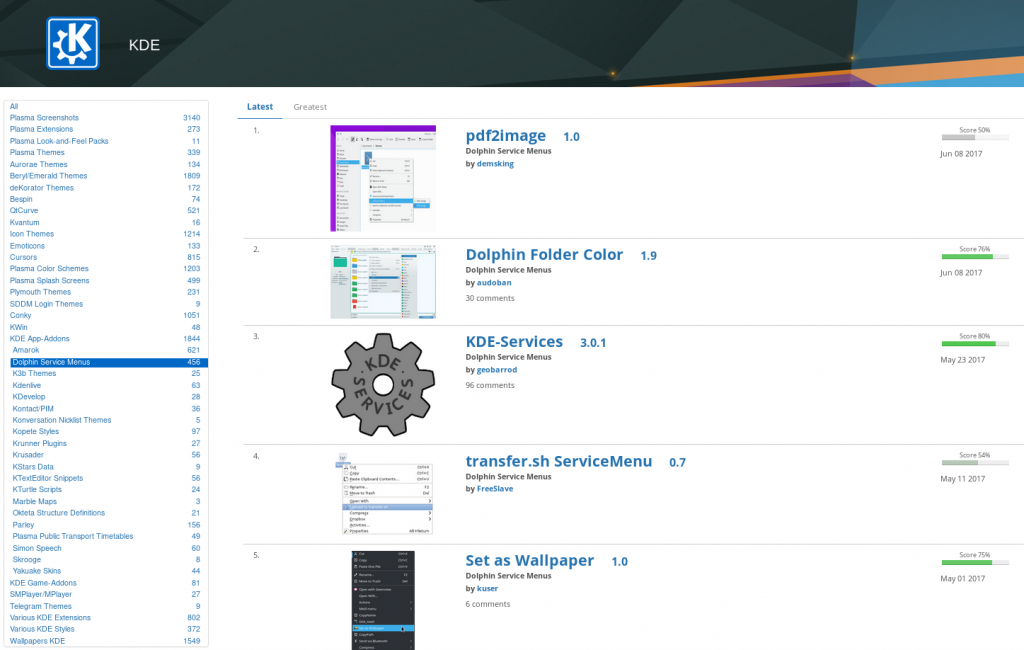Open the KDE-Services title link
Image resolution: width=1024 pixels, height=650 pixels.
click(514, 342)
